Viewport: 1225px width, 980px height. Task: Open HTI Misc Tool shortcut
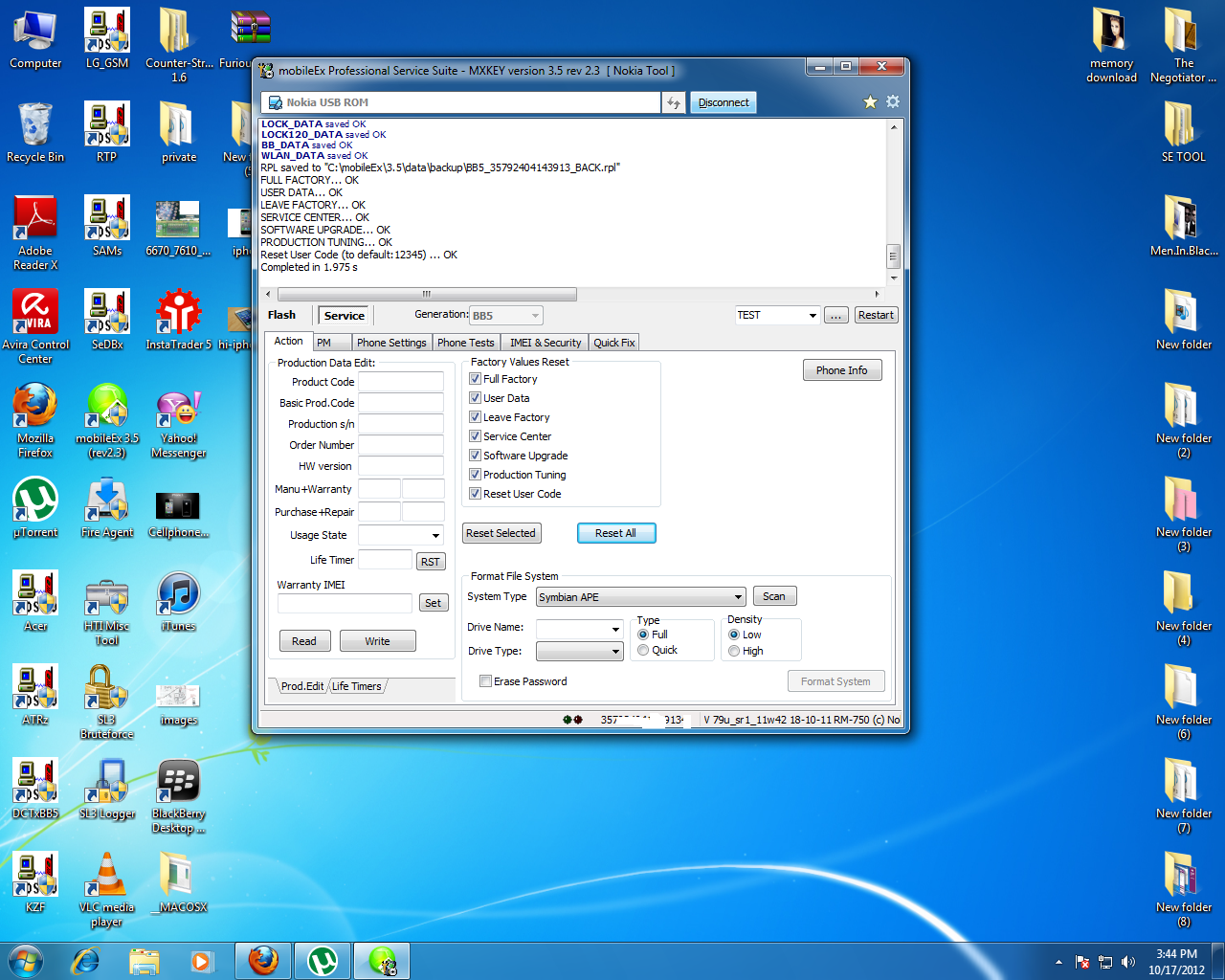(107, 609)
